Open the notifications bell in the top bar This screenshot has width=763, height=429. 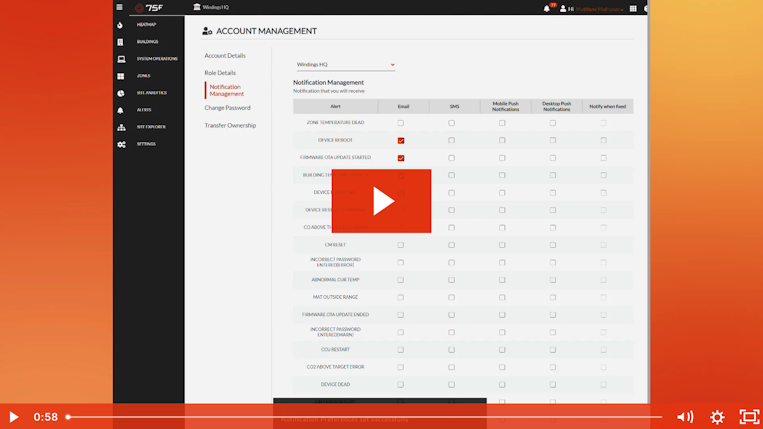[546, 8]
